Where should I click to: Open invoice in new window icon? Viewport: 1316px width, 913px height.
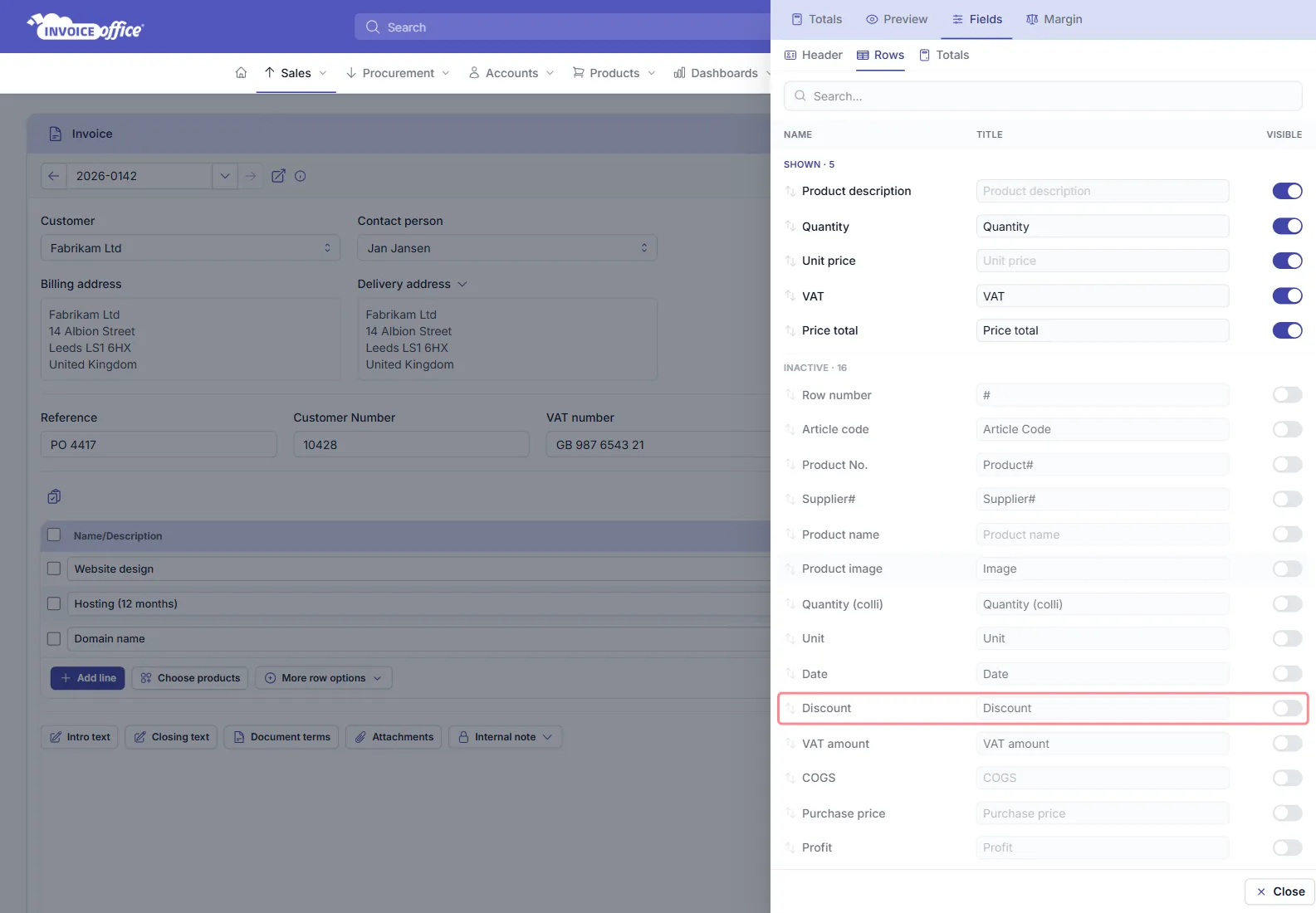pos(278,176)
